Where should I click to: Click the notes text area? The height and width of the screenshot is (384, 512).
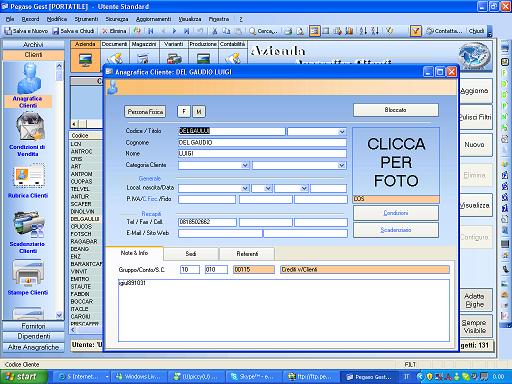(x=284, y=310)
